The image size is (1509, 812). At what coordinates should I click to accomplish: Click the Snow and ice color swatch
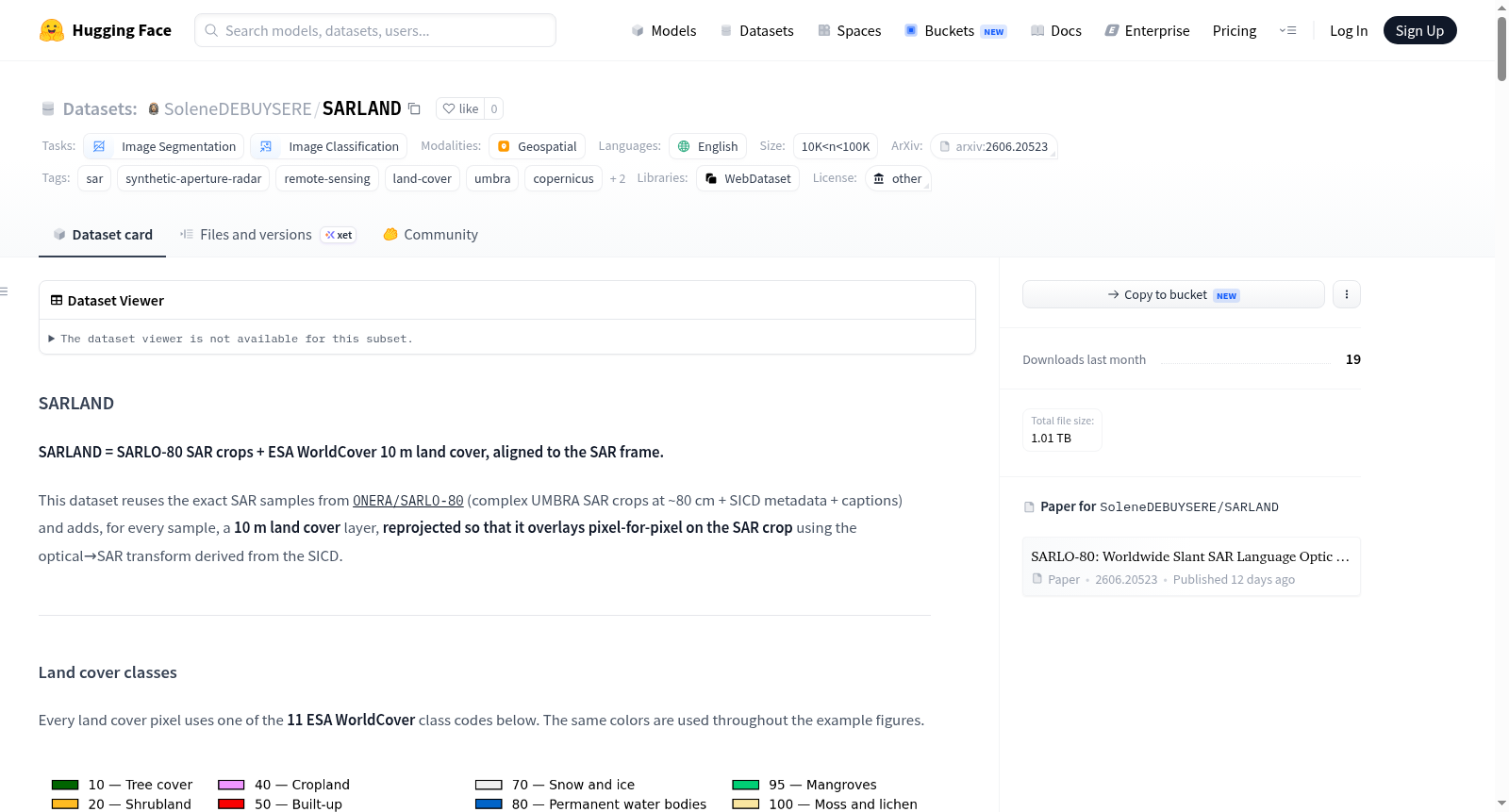tap(489, 785)
